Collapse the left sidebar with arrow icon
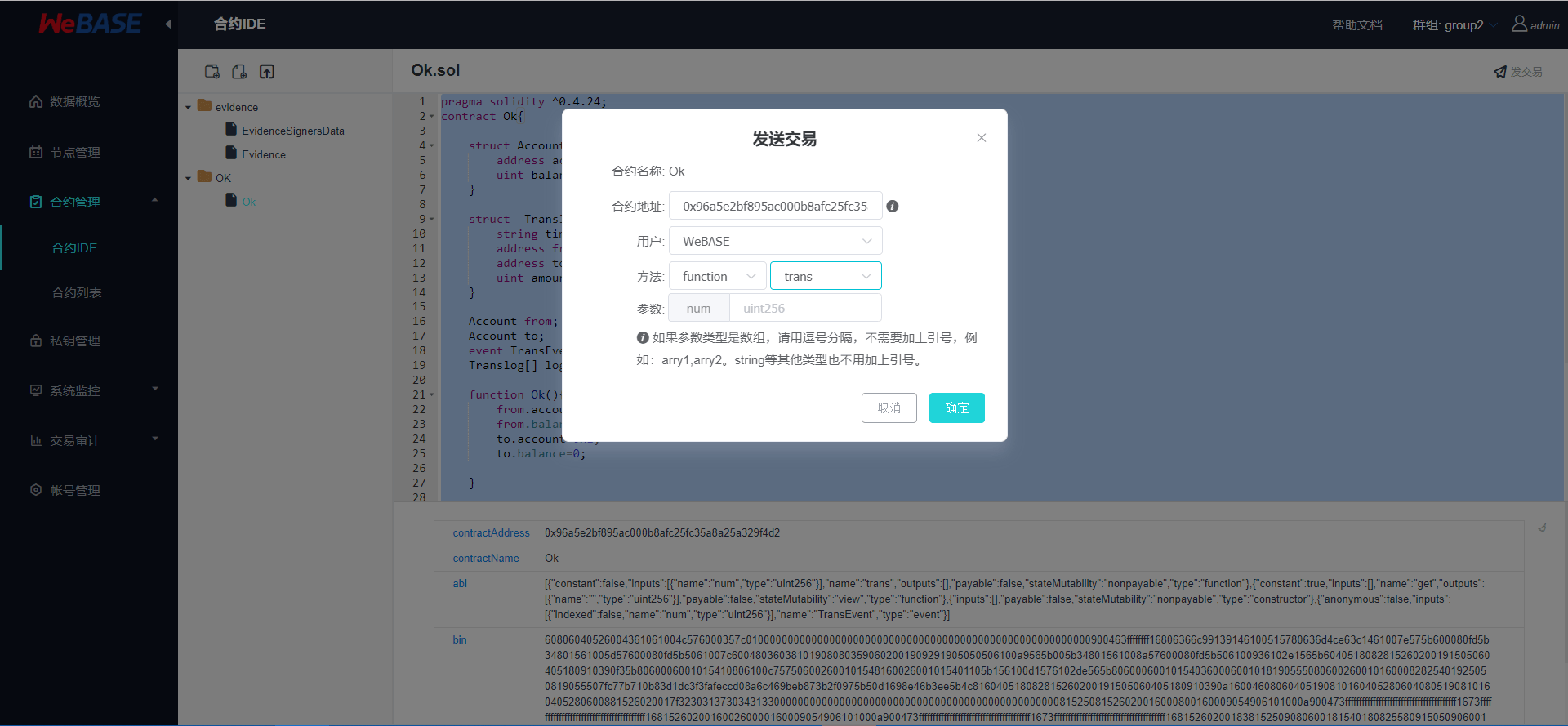This screenshot has width=1568, height=726. click(x=168, y=24)
